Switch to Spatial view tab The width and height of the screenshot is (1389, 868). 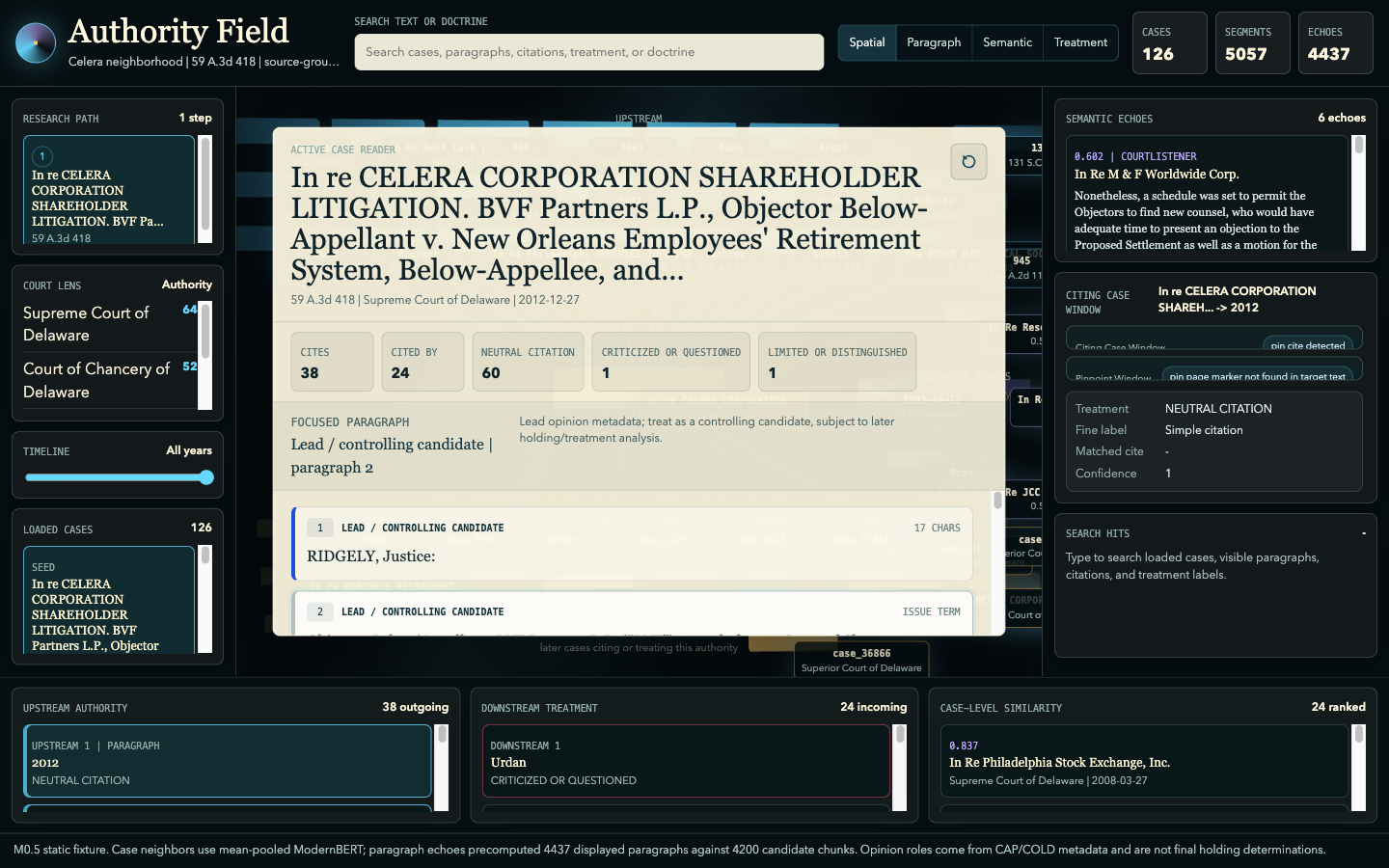pyautogui.click(x=867, y=42)
